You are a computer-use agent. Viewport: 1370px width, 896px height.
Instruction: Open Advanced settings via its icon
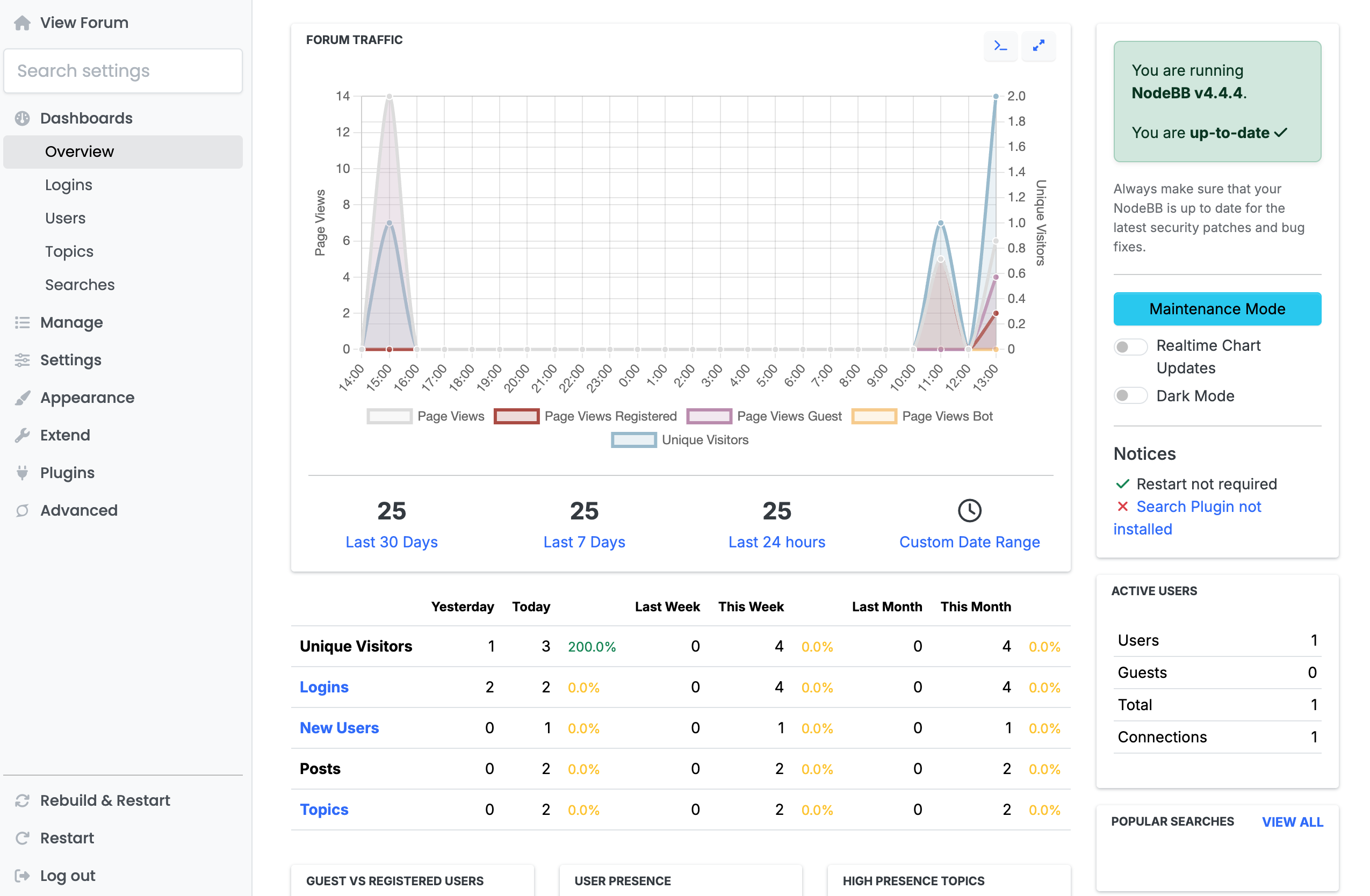click(23, 510)
